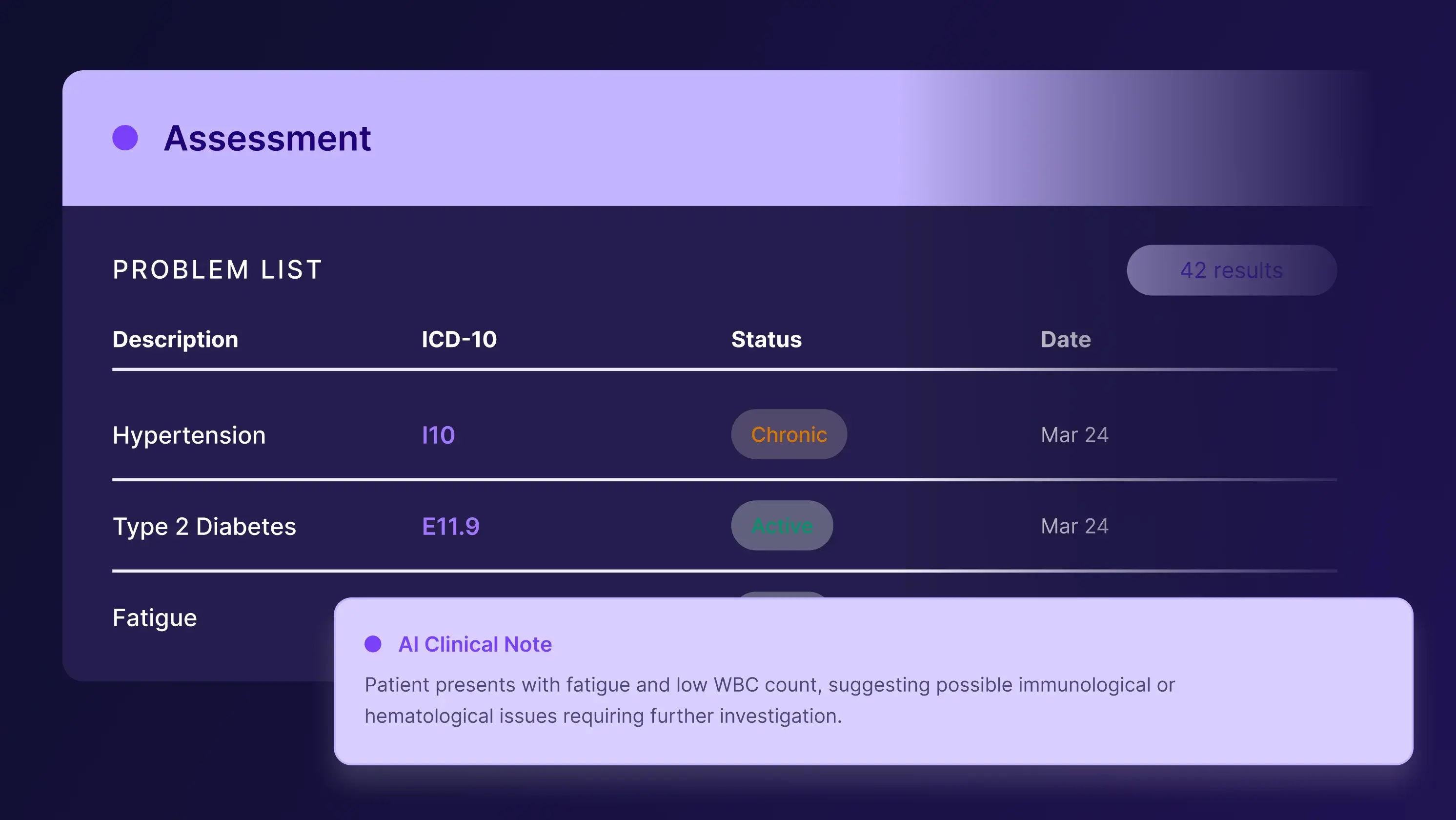Select the Fatigue problem entry
1456x820 pixels.
(x=154, y=617)
